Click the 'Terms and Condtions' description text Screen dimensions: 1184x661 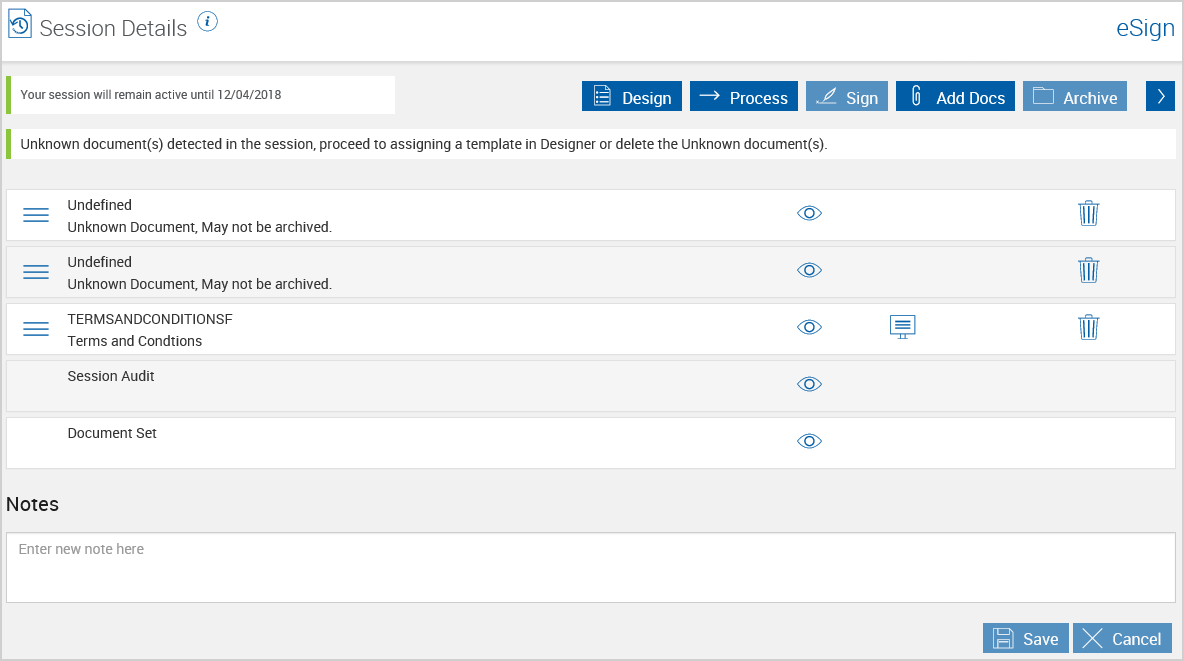coord(134,341)
